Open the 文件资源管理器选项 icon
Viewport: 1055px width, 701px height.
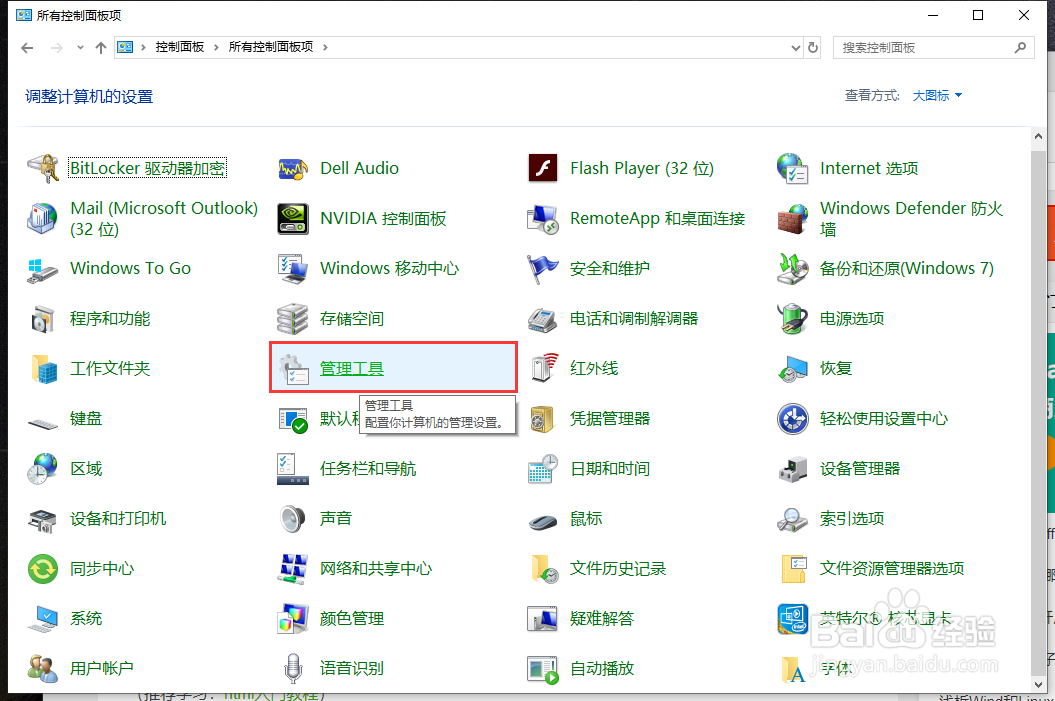pyautogui.click(x=793, y=569)
